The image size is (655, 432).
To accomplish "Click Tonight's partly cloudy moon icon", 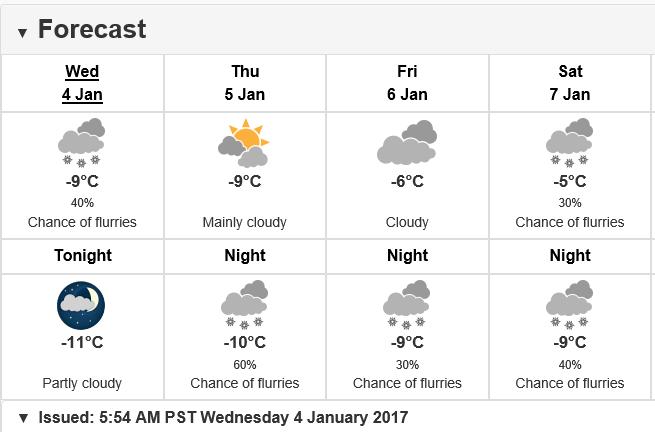I will click(x=82, y=304).
